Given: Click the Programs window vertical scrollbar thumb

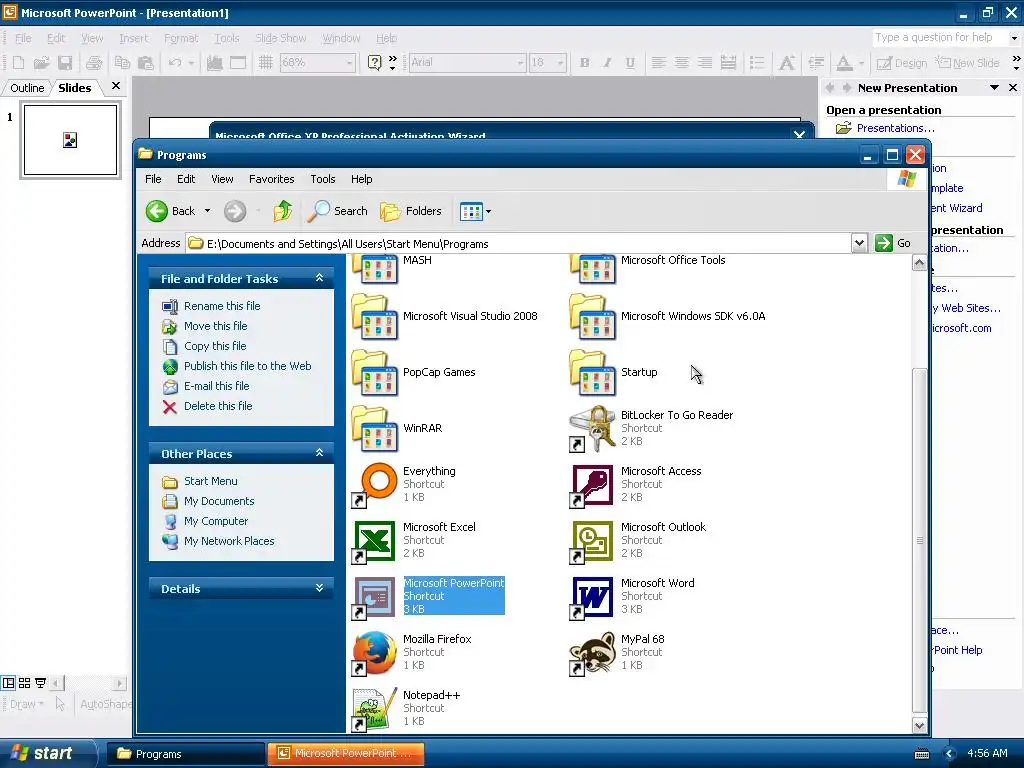Looking at the screenshot, I should (x=920, y=540).
